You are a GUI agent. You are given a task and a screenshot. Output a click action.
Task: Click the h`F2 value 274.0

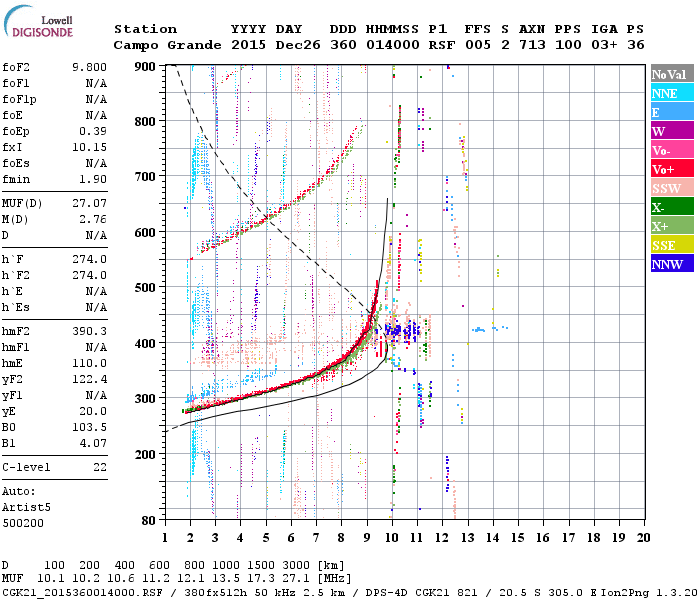pyautogui.click(x=89, y=275)
